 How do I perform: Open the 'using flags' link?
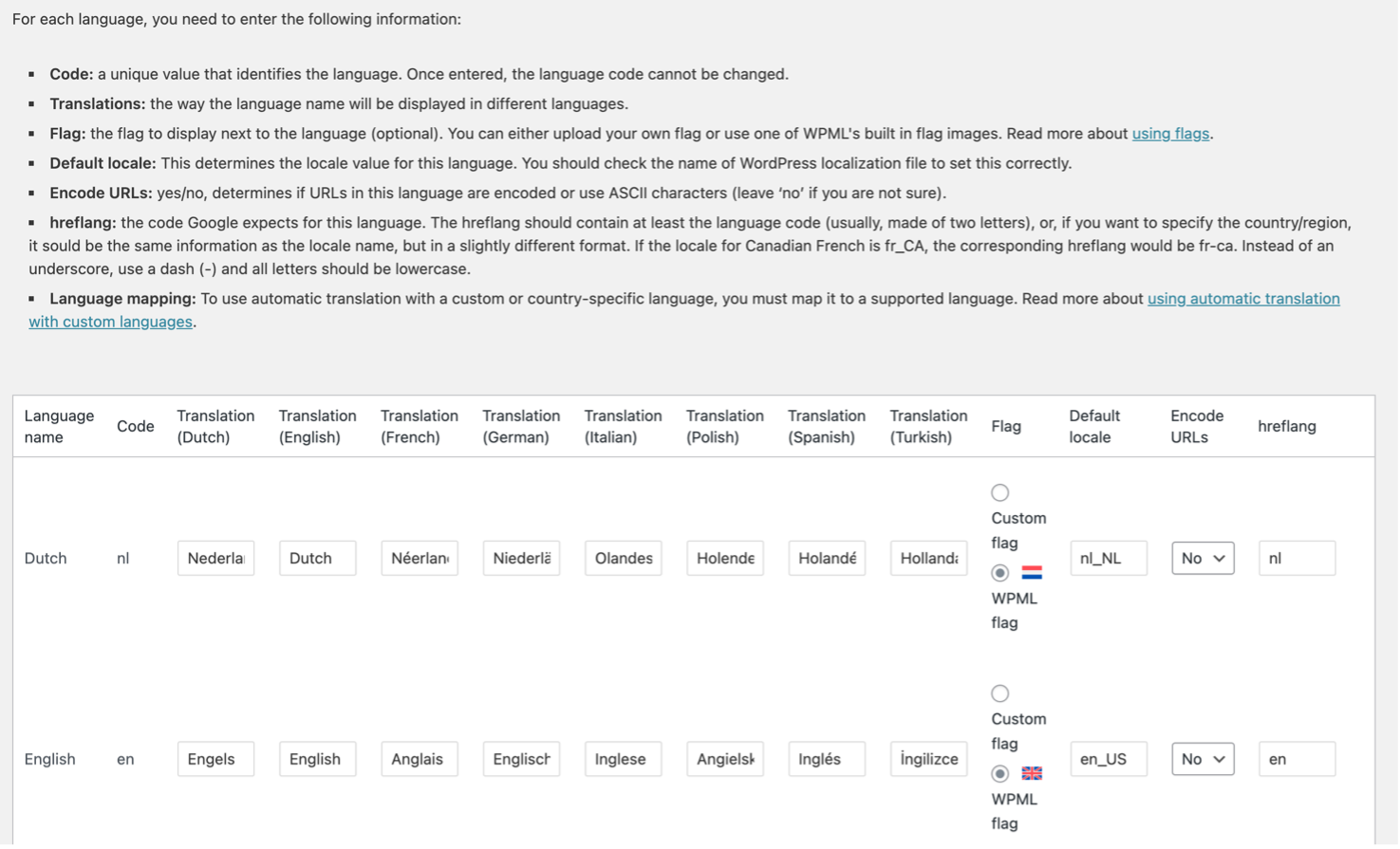tap(1170, 134)
